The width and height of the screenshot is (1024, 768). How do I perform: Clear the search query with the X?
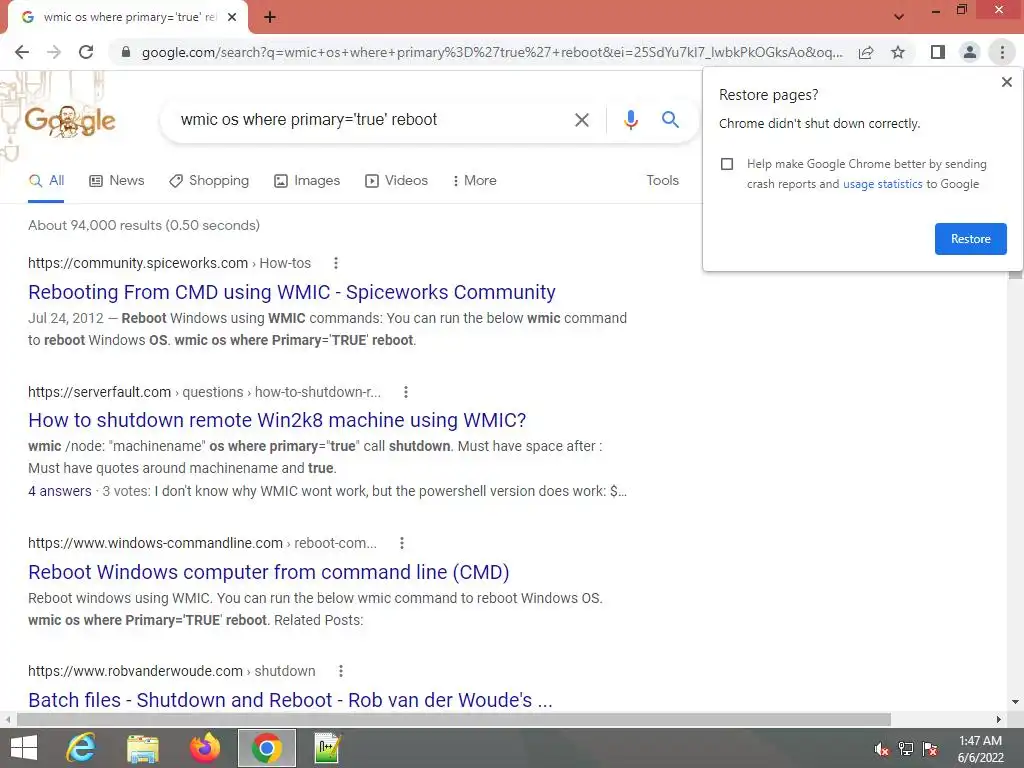581,120
